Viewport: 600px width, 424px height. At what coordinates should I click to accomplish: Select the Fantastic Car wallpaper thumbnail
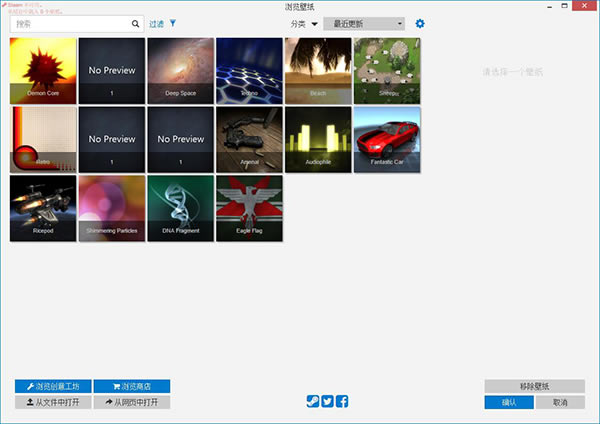tap(387, 140)
